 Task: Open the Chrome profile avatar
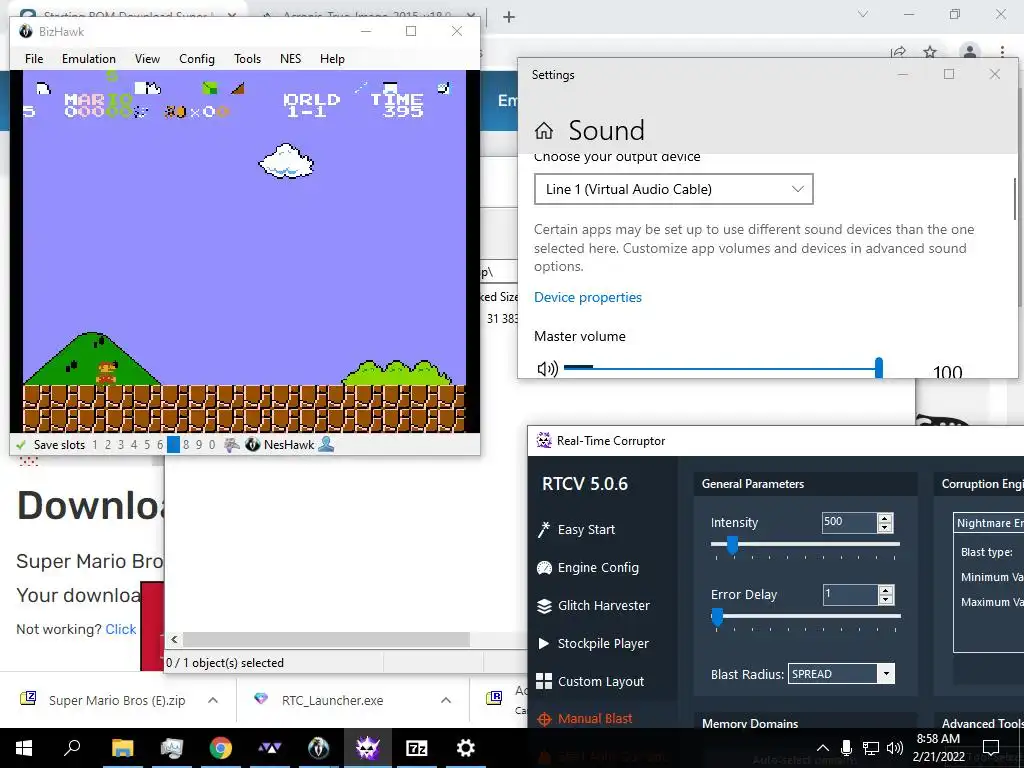(970, 52)
